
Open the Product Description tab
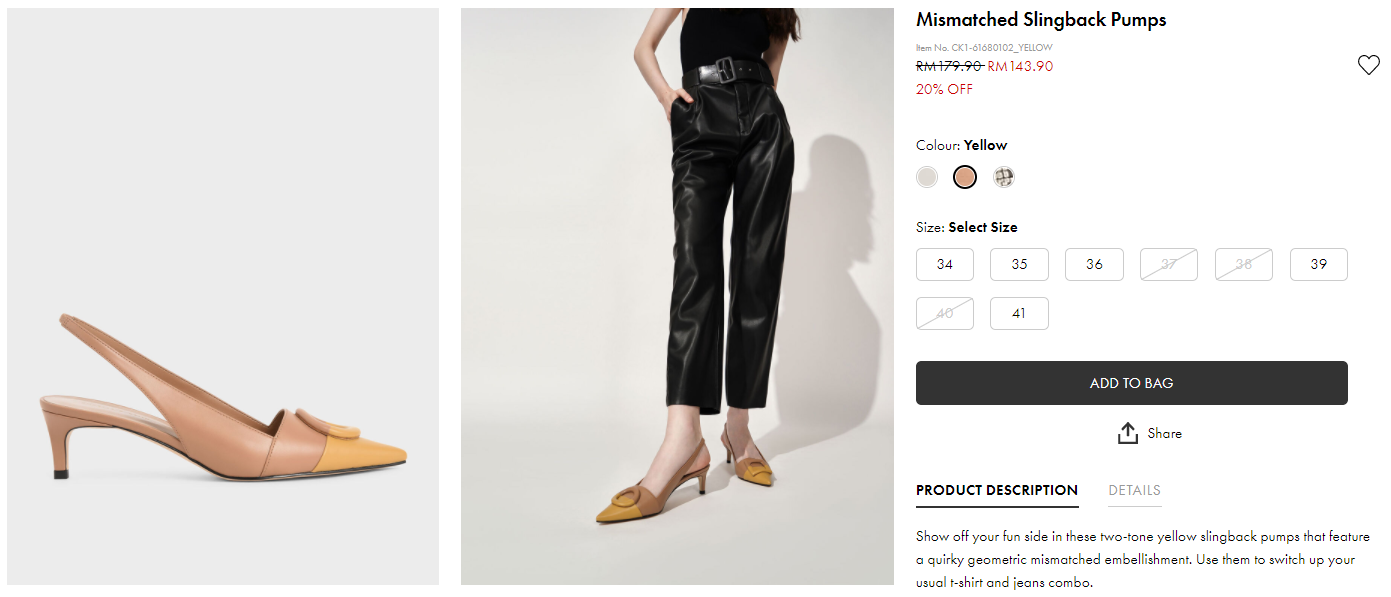[996, 490]
